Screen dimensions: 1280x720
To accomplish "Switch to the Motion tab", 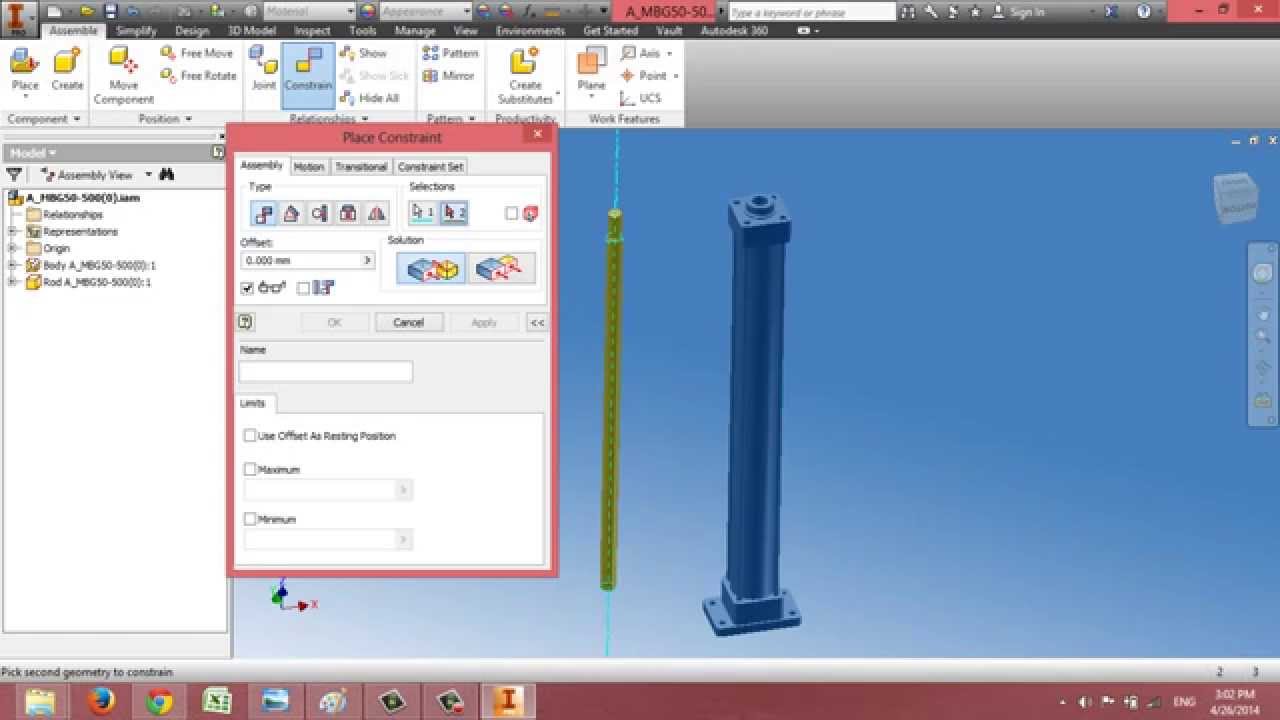I will pyautogui.click(x=308, y=167).
